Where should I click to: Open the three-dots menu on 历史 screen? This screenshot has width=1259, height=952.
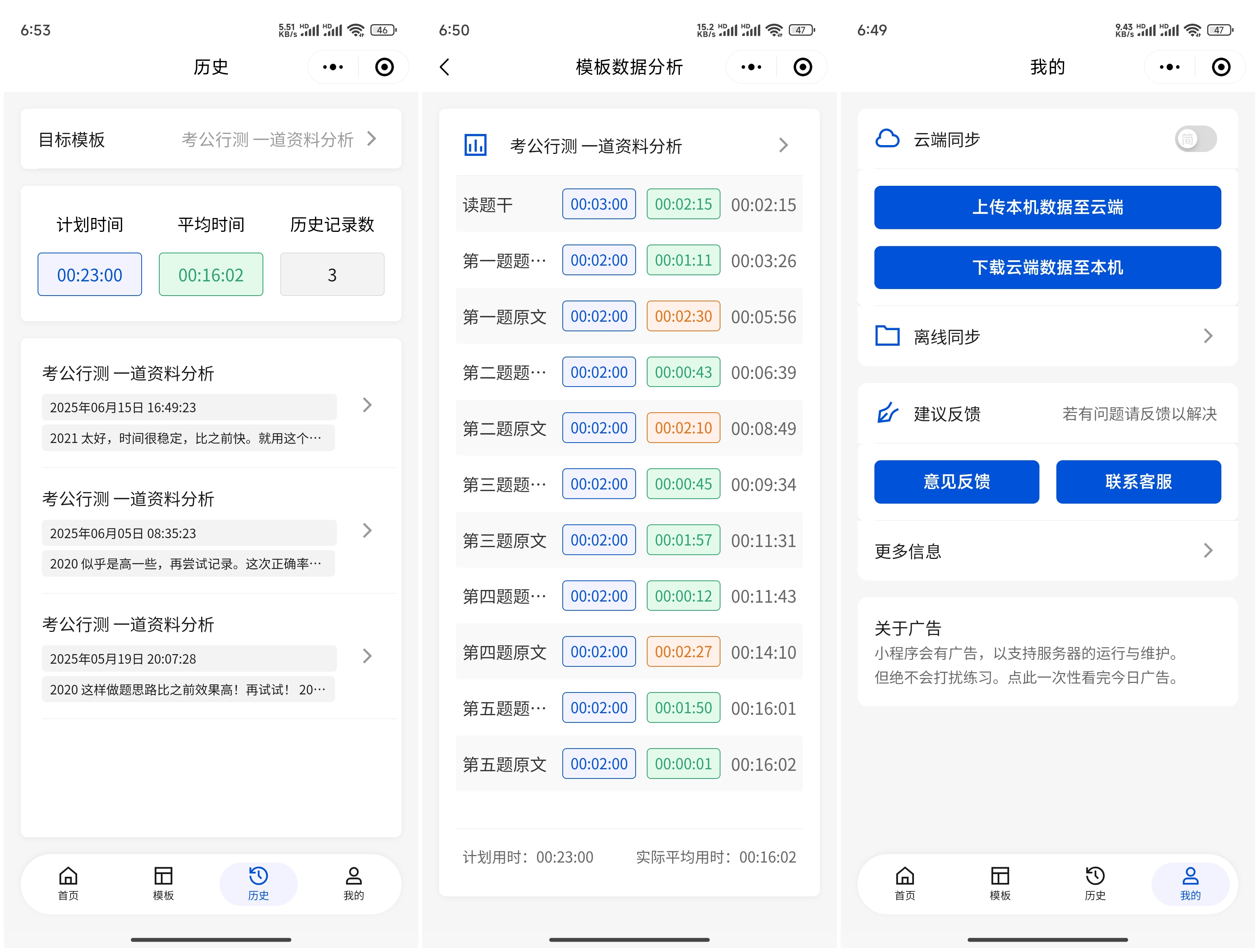[332, 67]
